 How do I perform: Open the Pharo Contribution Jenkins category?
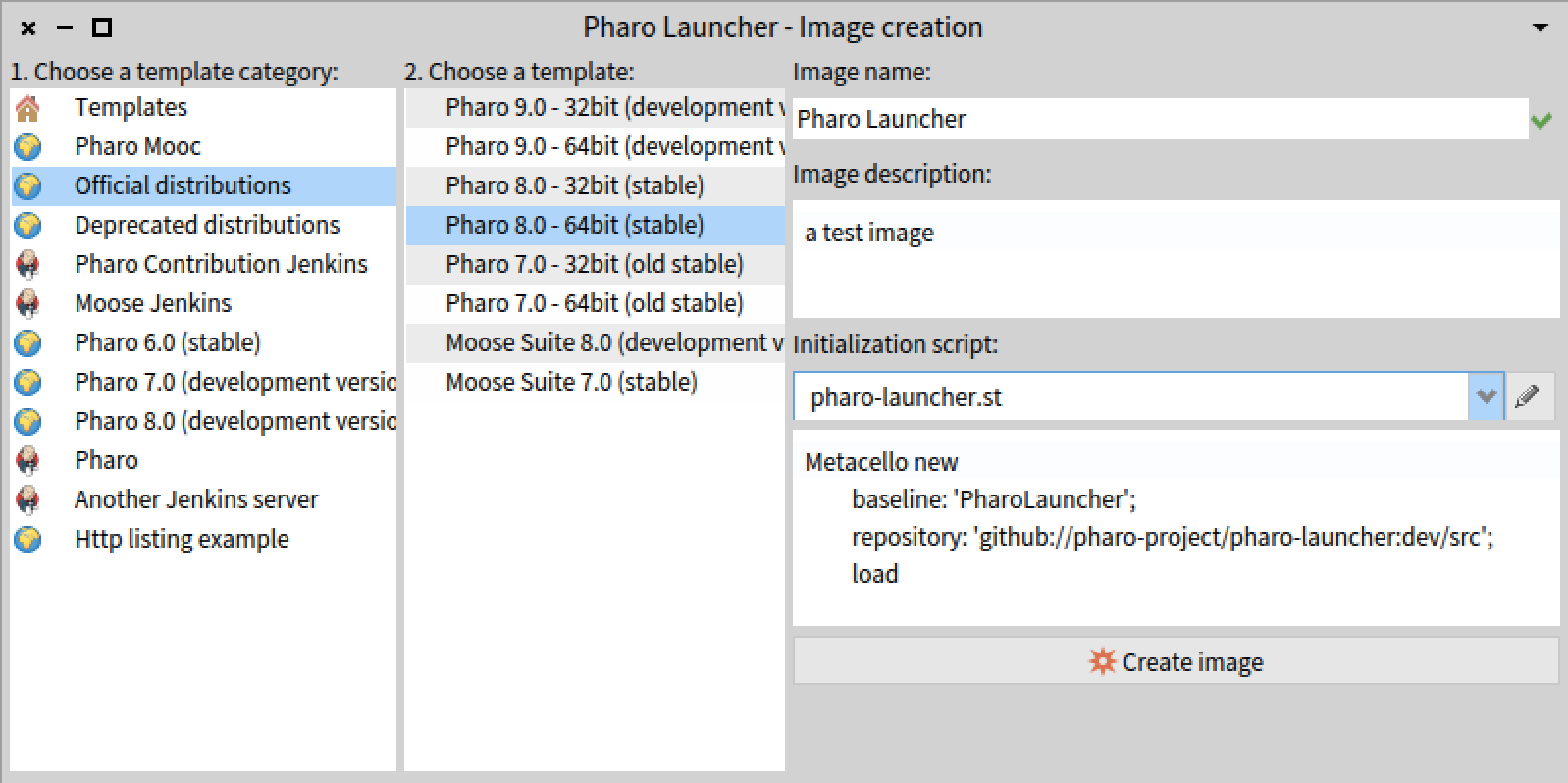click(203, 265)
